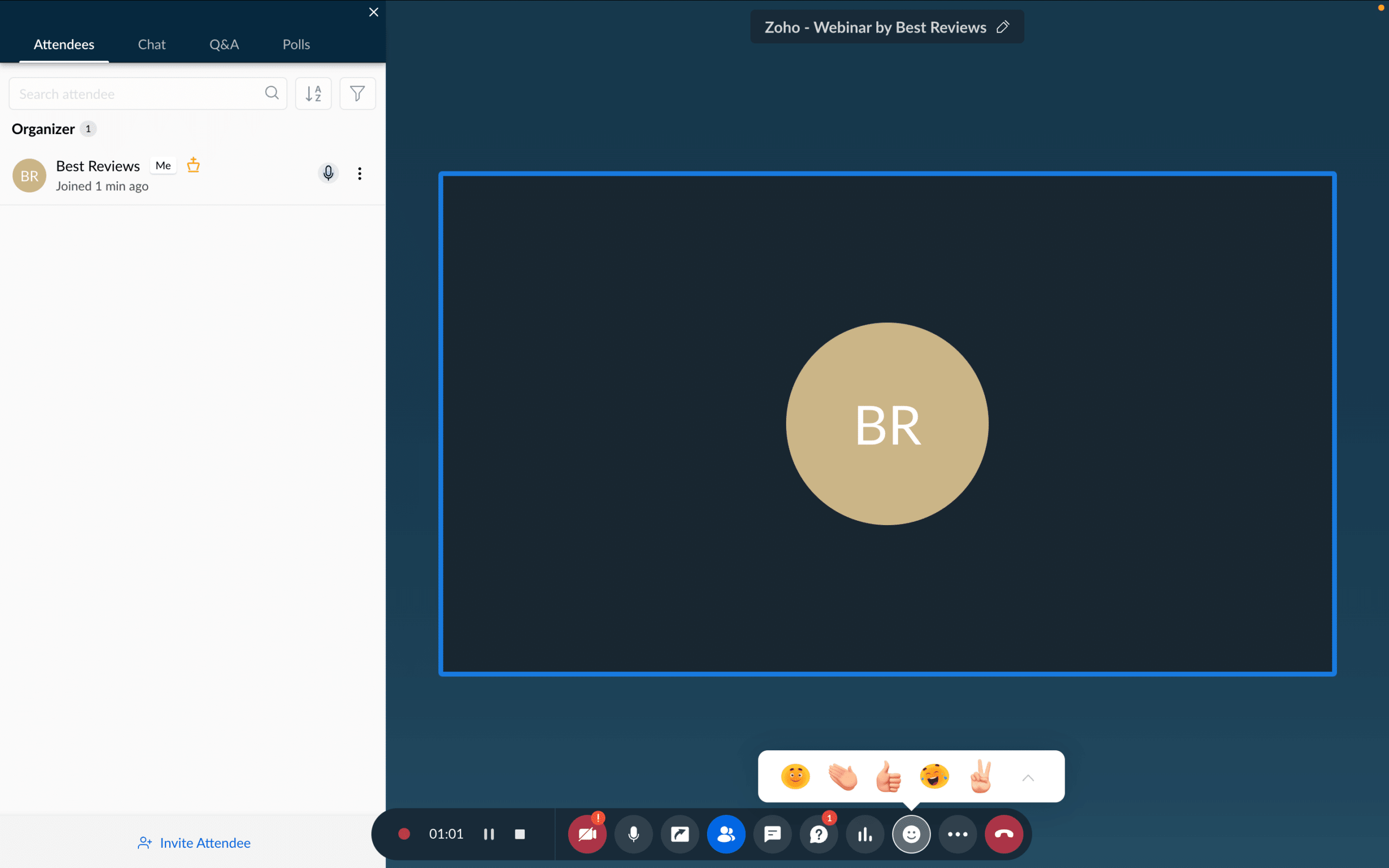Viewport: 1389px width, 868px height.
Task: End the webinar with the red hang-up button
Action: tap(1004, 834)
